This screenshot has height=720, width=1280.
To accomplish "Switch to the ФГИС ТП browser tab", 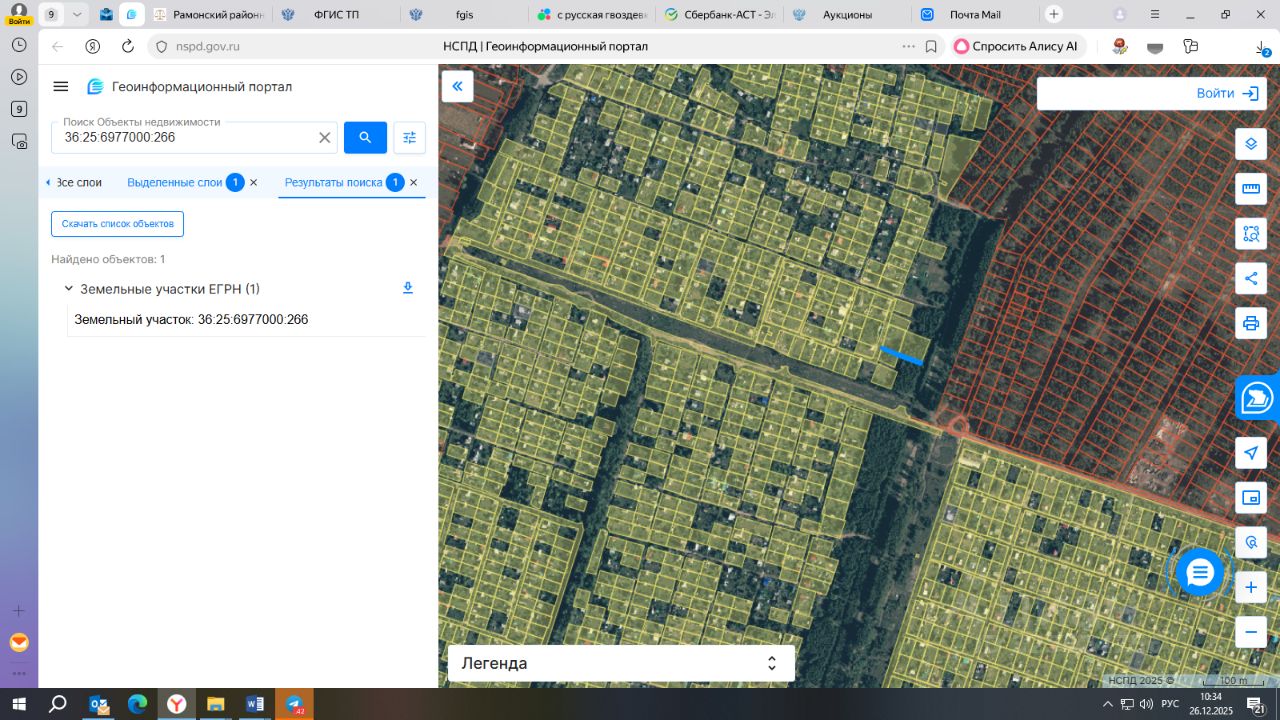I will 336,15.
